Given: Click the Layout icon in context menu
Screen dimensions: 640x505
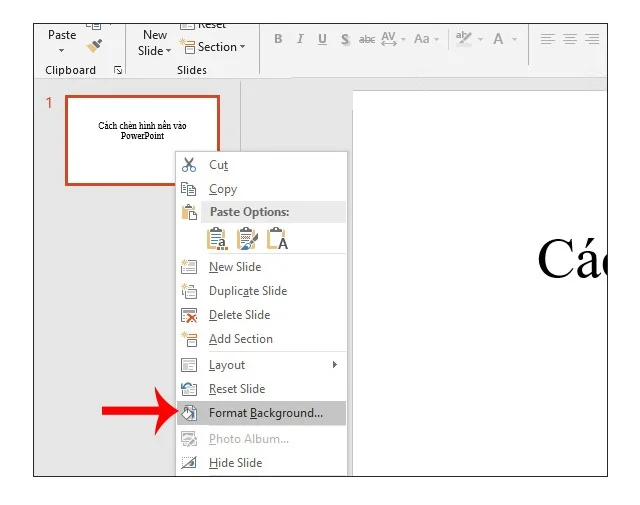Looking at the screenshot, I should [189, 365].
